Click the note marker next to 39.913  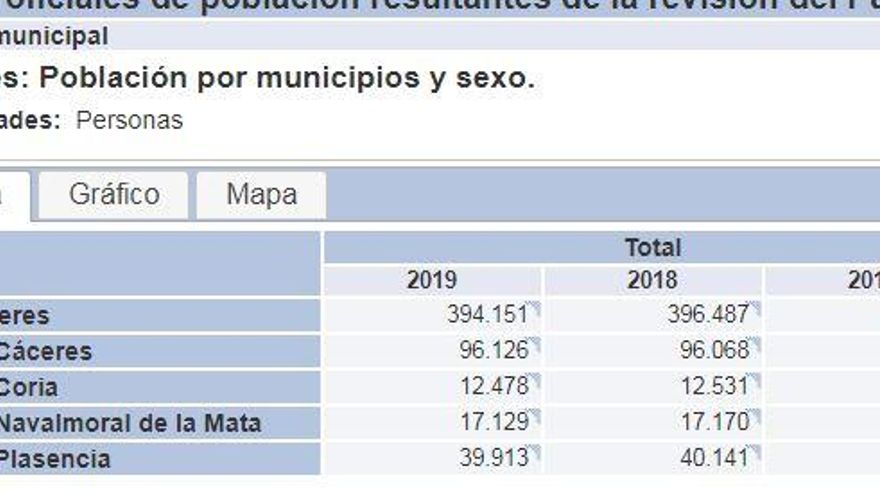click(x=534, y=452)
